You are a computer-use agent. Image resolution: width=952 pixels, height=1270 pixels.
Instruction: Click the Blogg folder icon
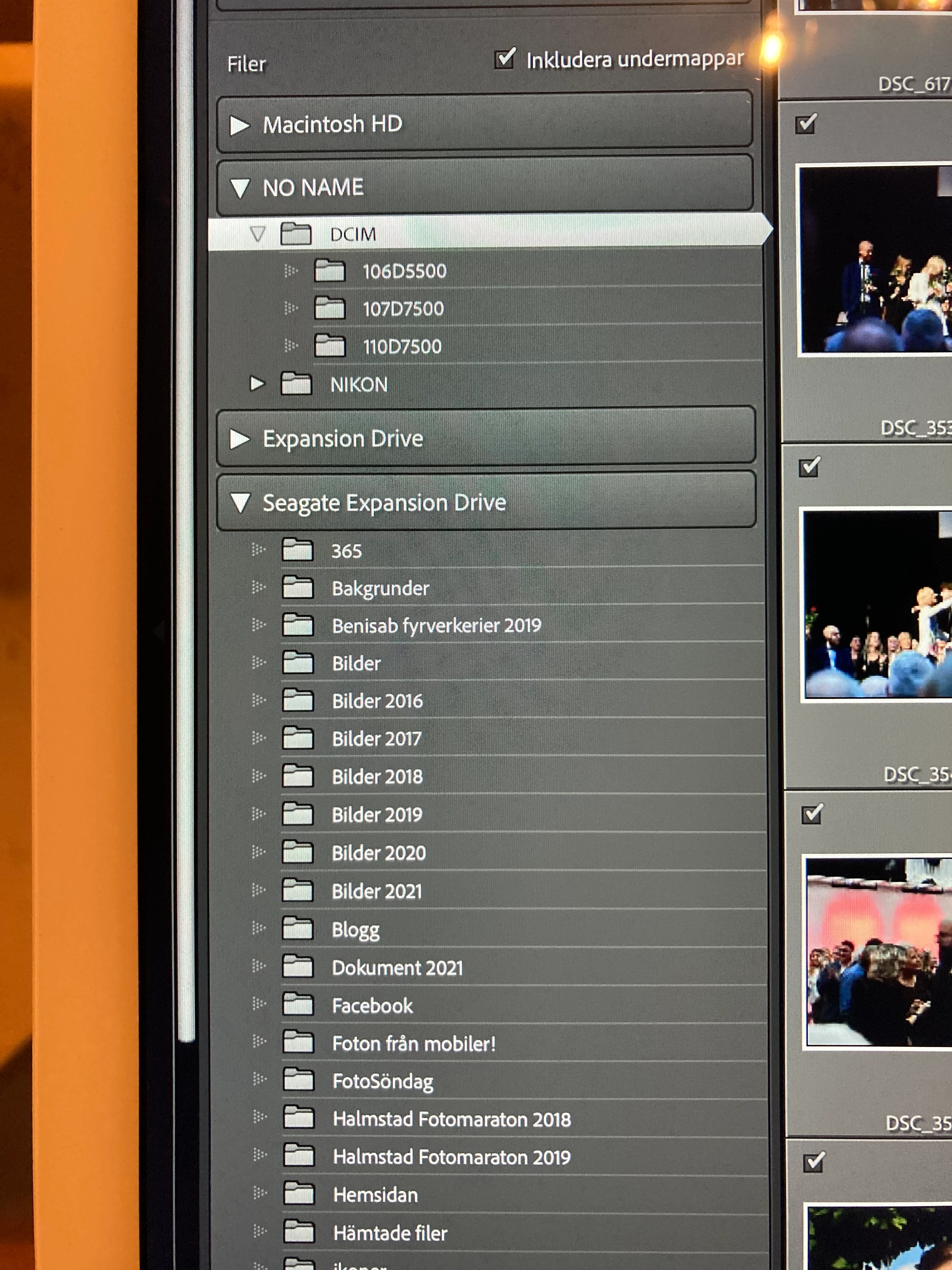point(297,928)
